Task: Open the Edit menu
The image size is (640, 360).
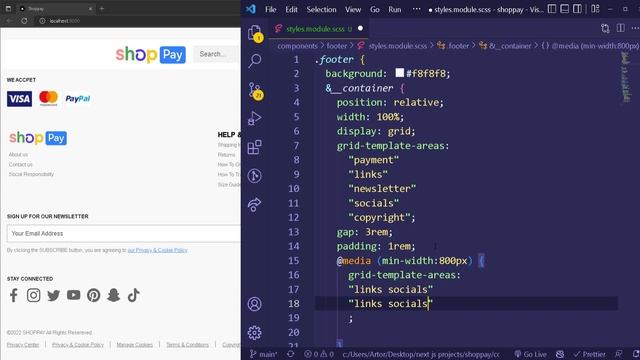Action: tap(291, 9)
